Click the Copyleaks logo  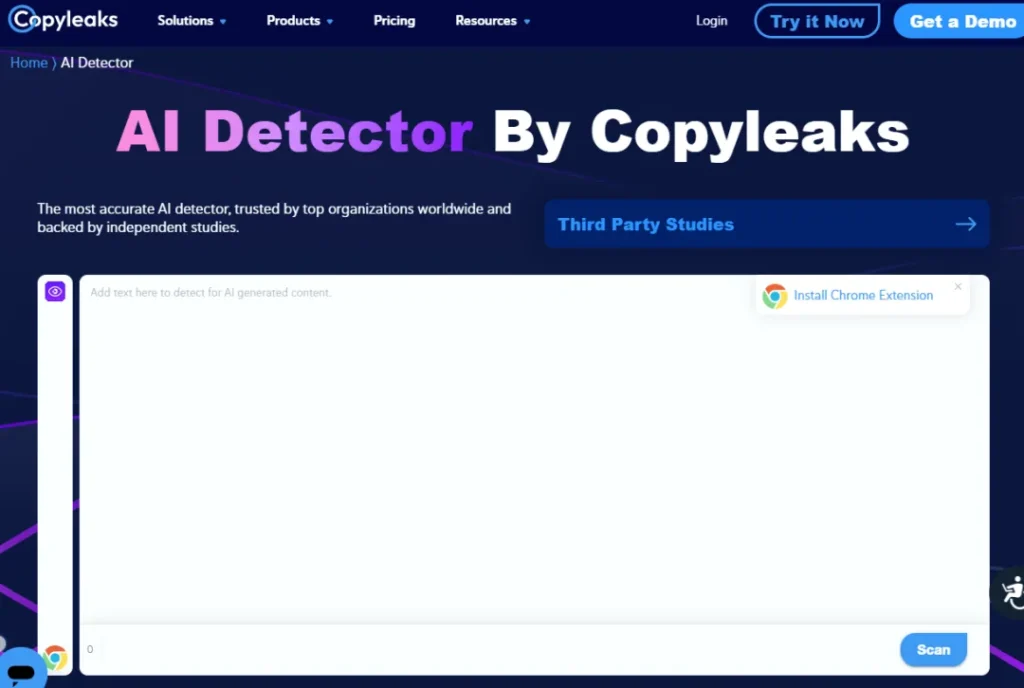(x=63, y=19)
